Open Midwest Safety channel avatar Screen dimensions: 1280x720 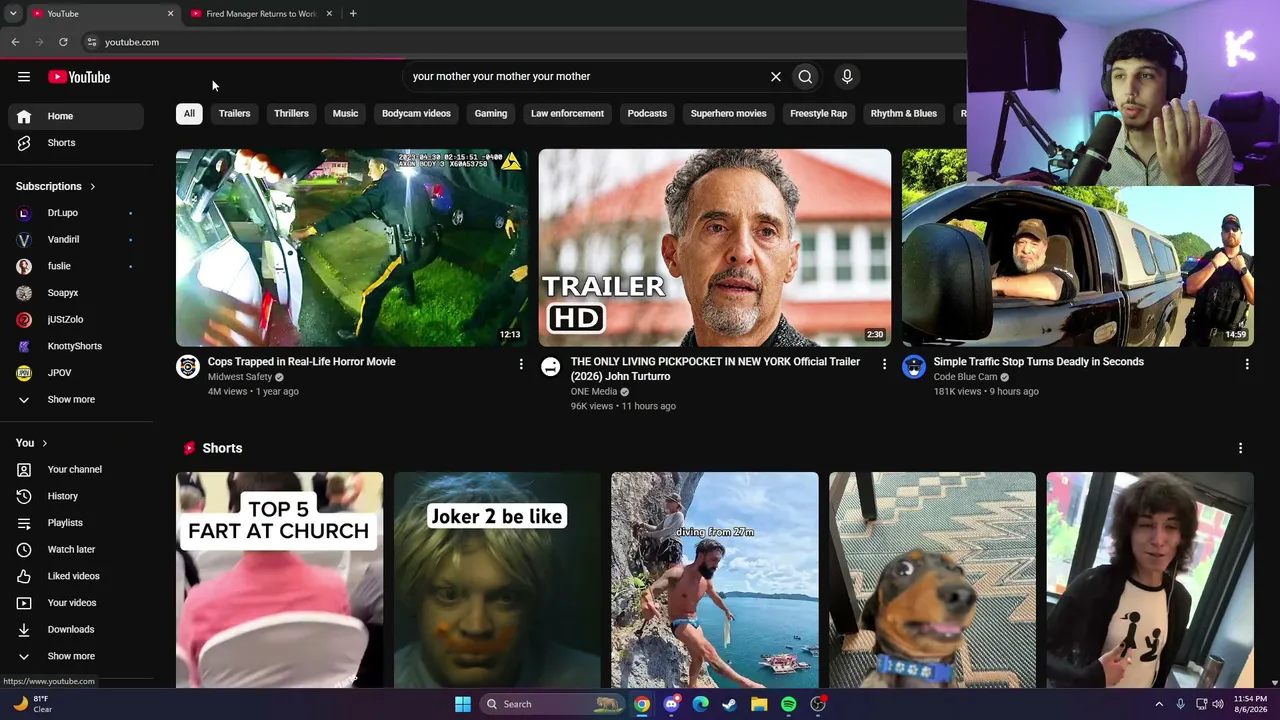click(188, 367)
